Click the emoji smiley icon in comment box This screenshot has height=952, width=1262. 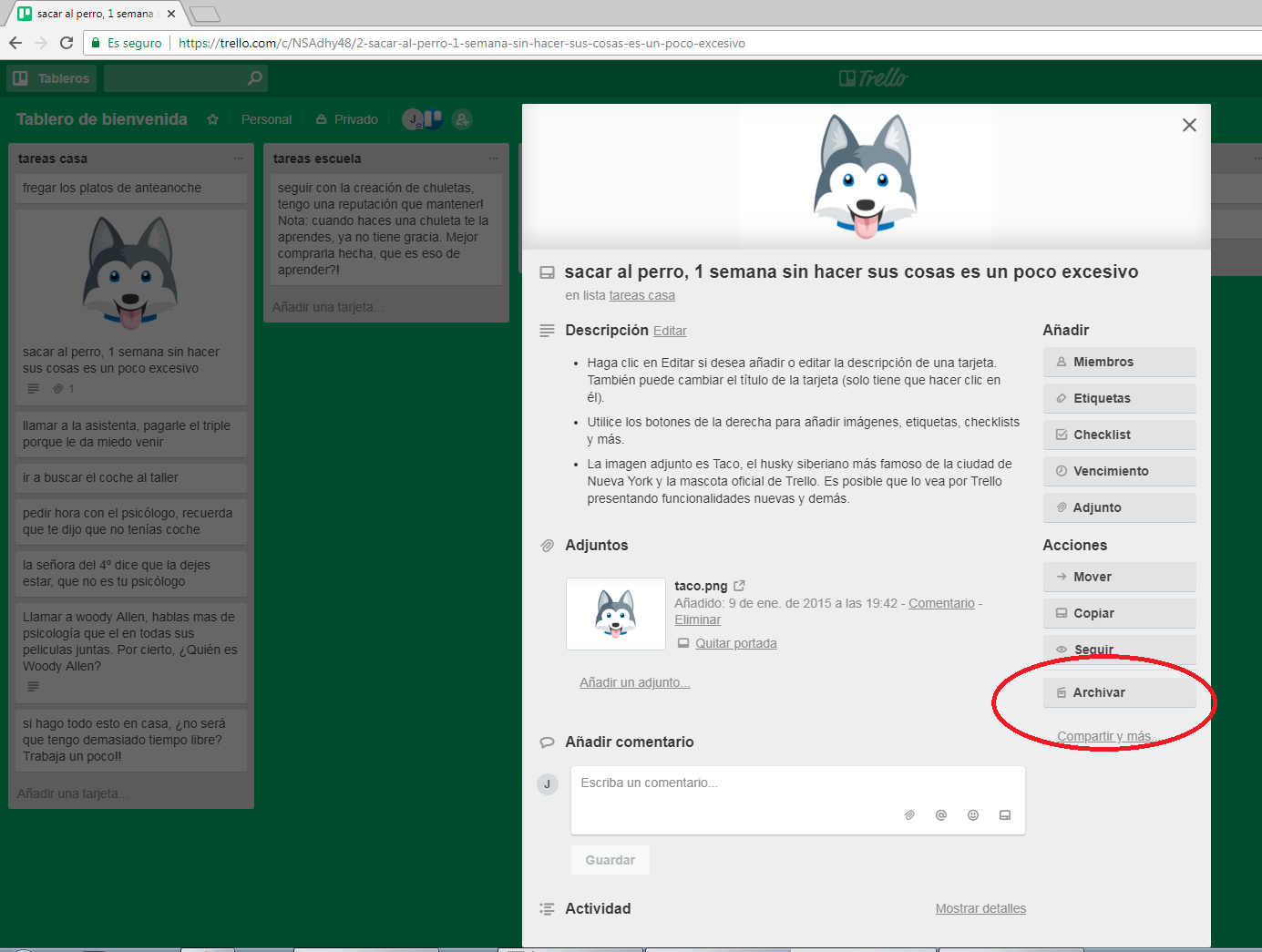pos(972,815)
